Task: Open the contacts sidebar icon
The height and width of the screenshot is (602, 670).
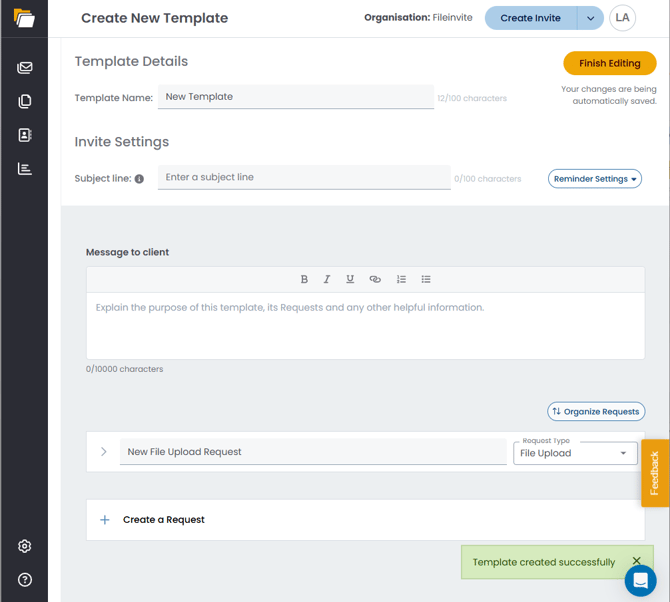Action: tap(25, 135)
